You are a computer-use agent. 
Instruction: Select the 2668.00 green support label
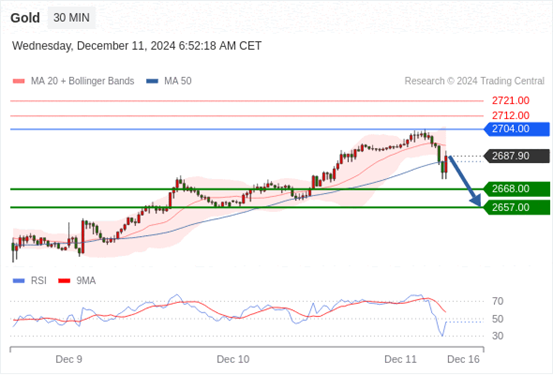pos(517,189)
